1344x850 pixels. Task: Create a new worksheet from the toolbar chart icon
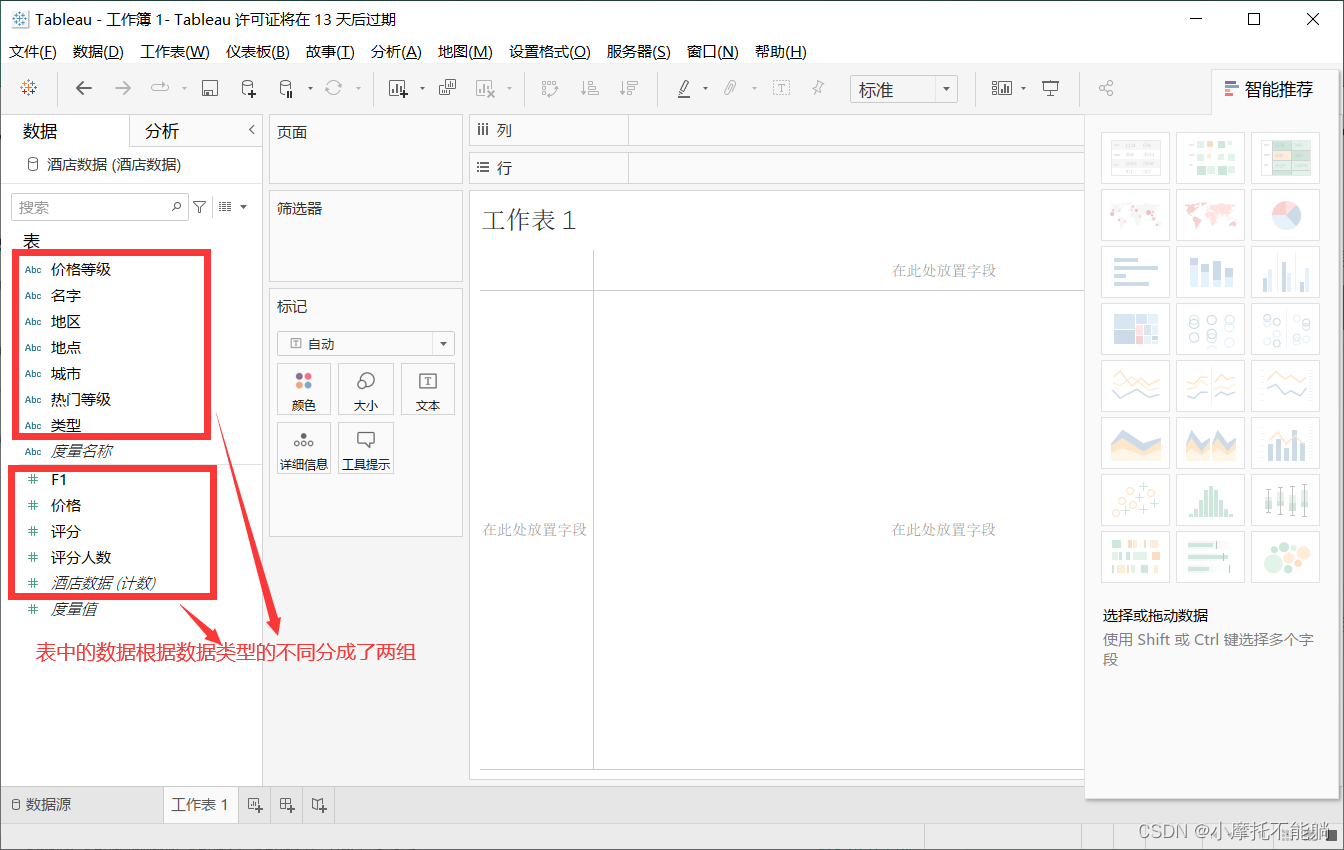[398, 88]
